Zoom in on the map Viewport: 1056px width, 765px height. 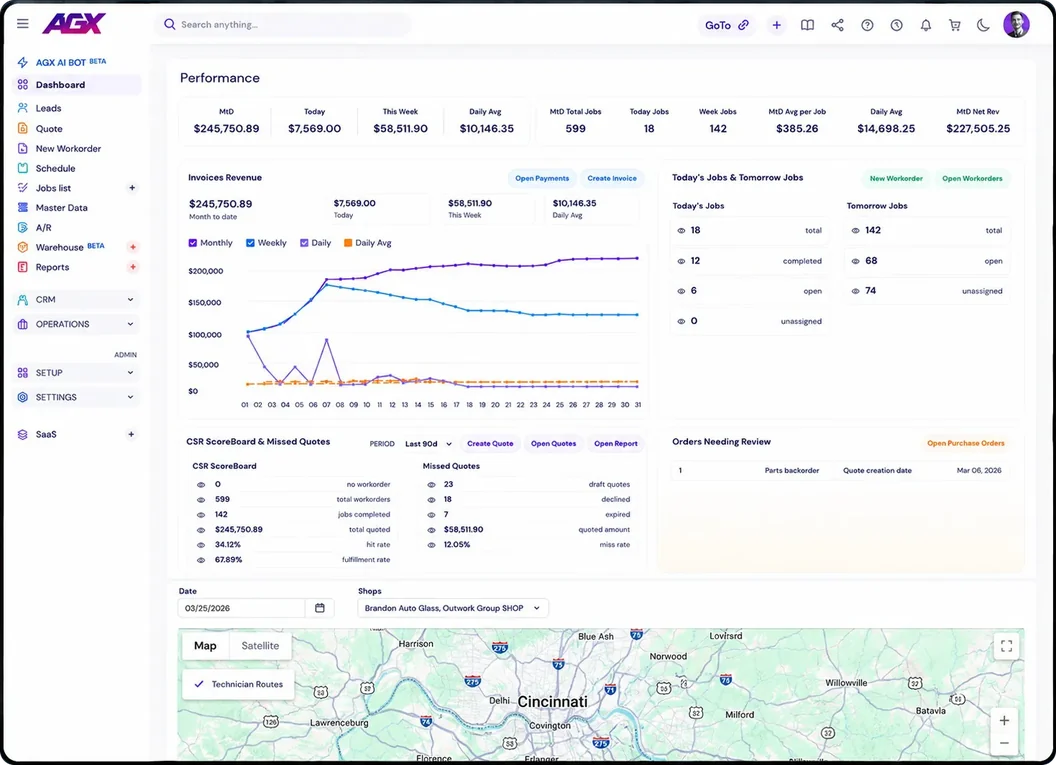pyautogui.click(x=1004, y=721)
